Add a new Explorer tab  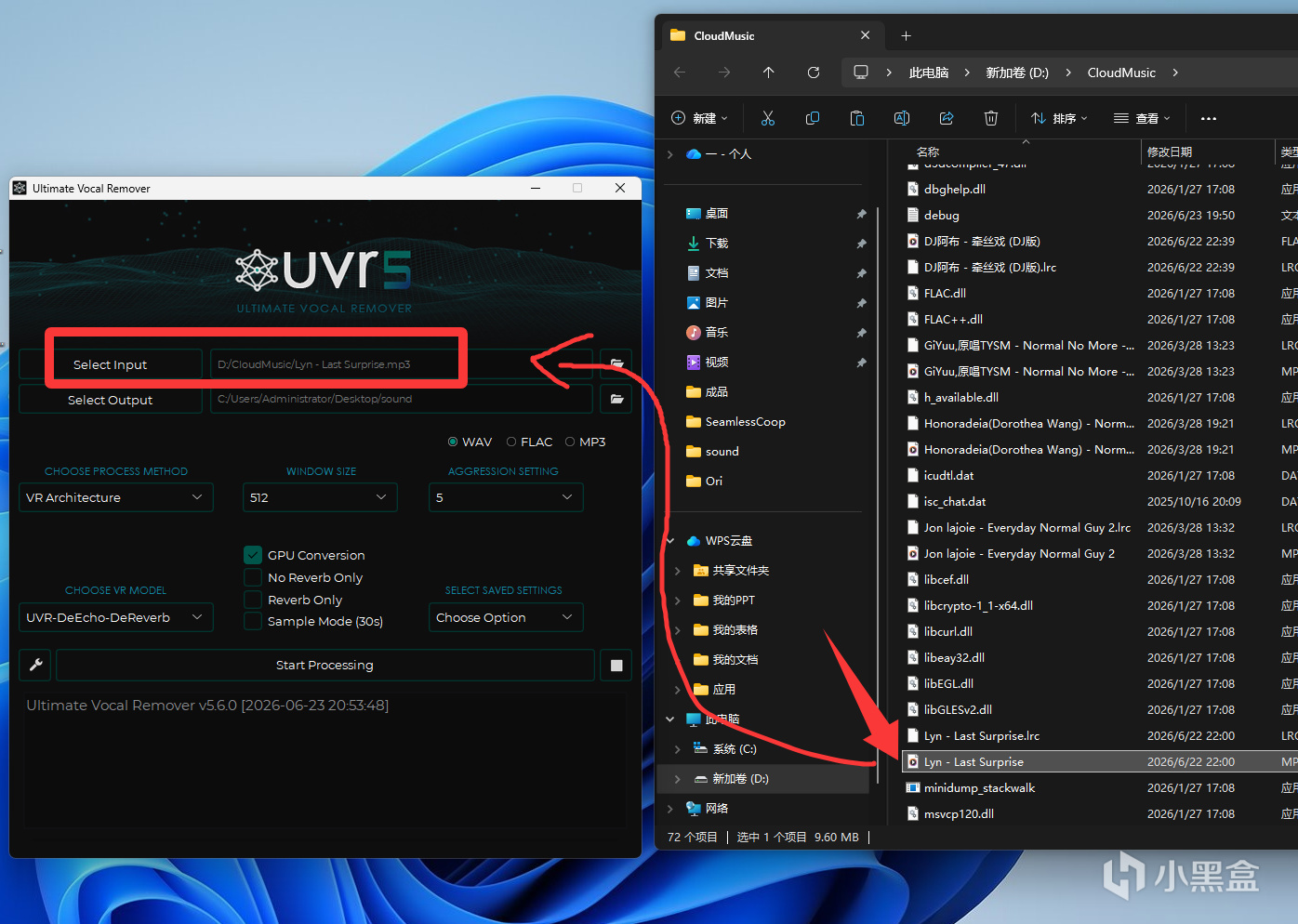(x=906, y=35)
